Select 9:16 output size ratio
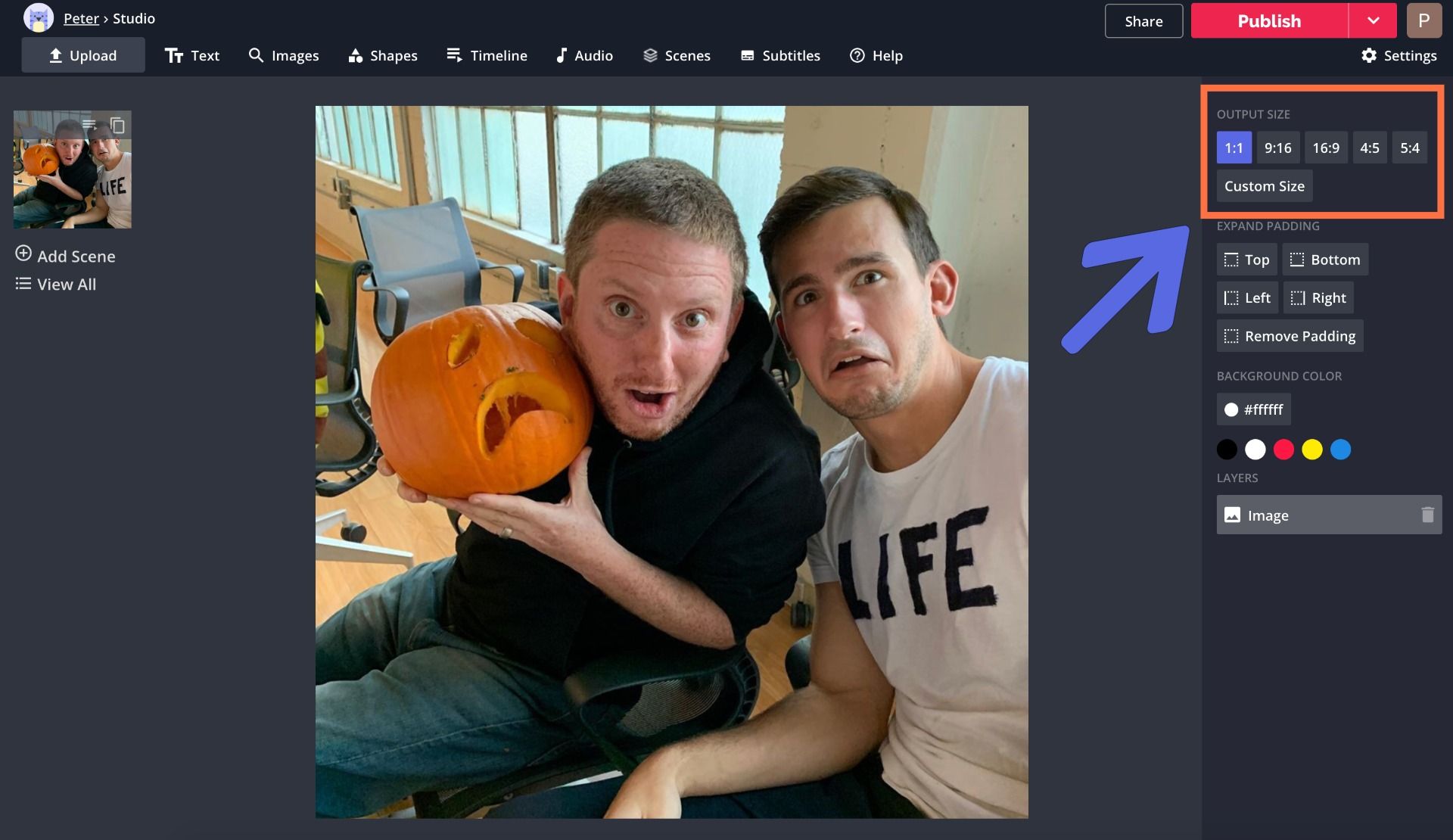This screenshot has height=840, width=1453. pos(1277,146)
